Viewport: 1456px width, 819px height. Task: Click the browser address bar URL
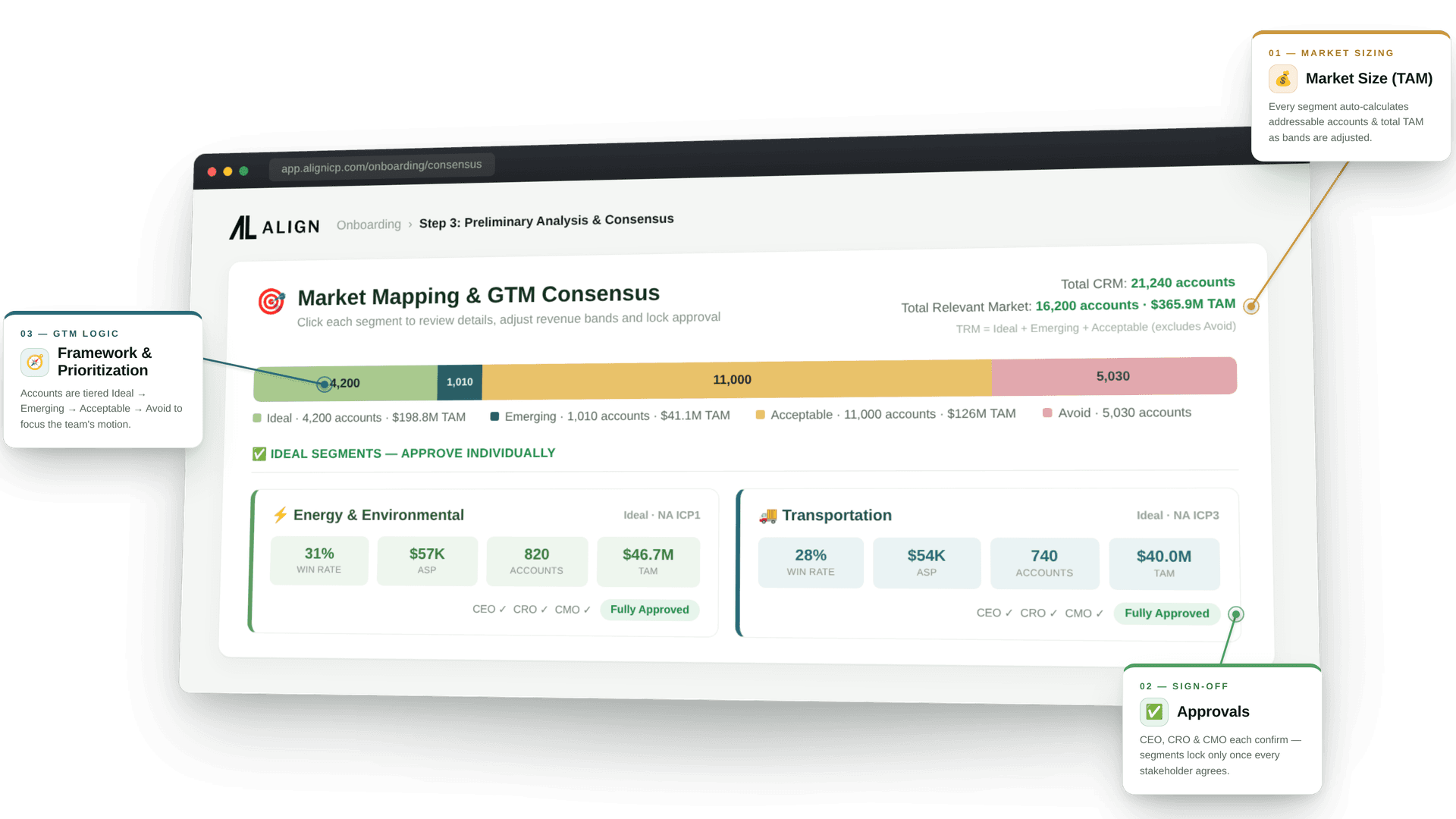[381, 166]
